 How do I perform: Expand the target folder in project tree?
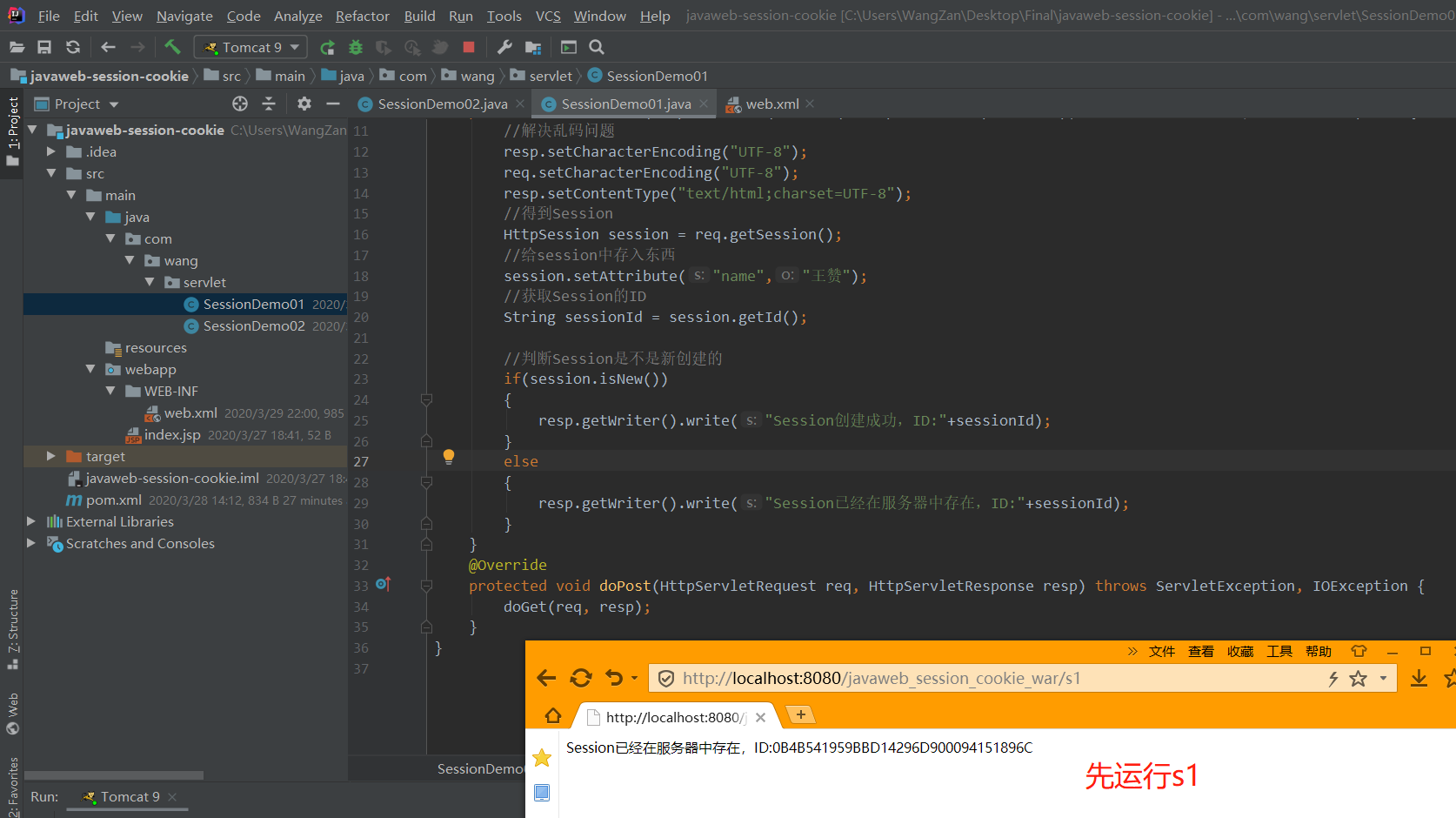[x=51, y=456]
